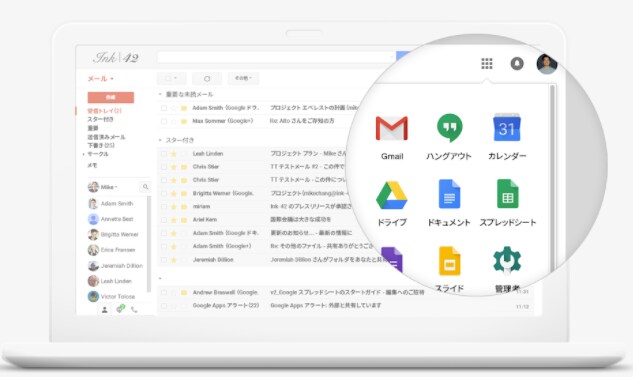This screenshot has height=377, width=633.
Task: Open the 国際会議は大きな成功を email
Action: pos(300,220)
